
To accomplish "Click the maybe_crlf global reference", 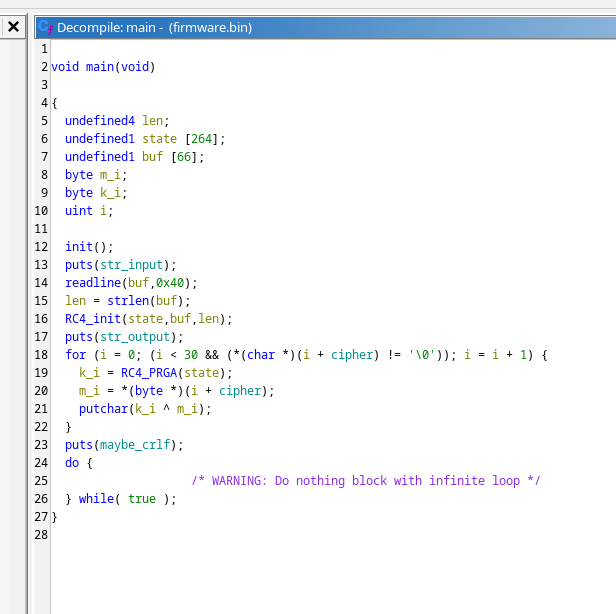I will pyautogui.click(x=140, y=445).
